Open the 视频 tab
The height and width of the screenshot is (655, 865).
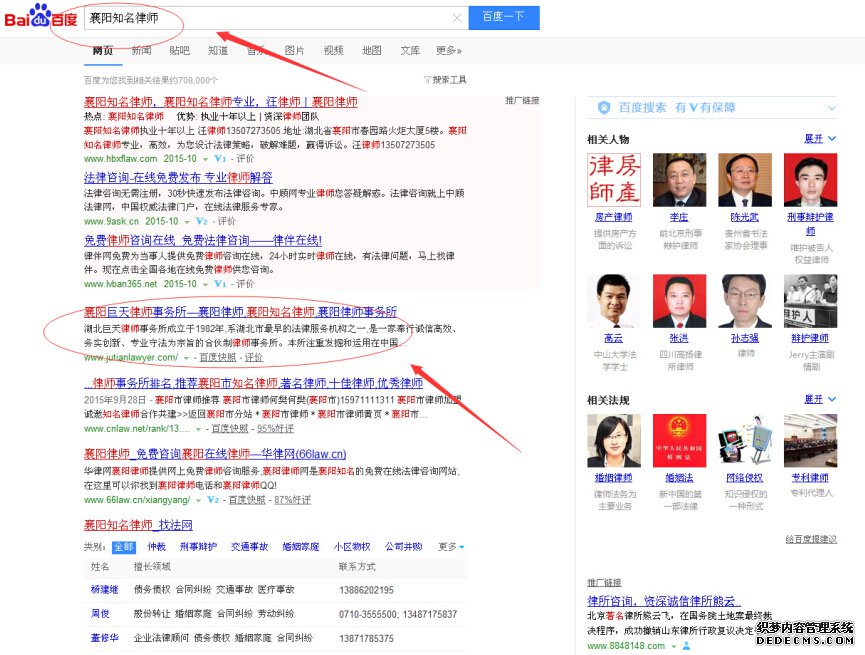click(x=333, y=51)
